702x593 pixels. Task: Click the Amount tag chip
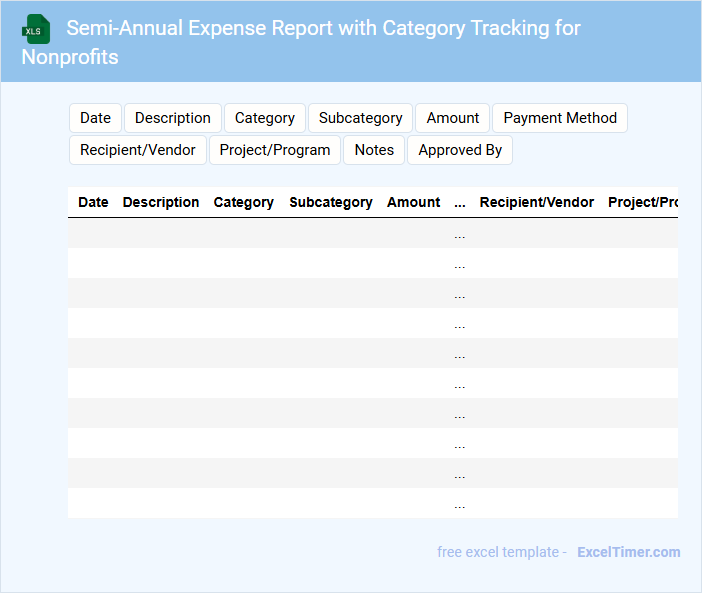click(452, 118)
